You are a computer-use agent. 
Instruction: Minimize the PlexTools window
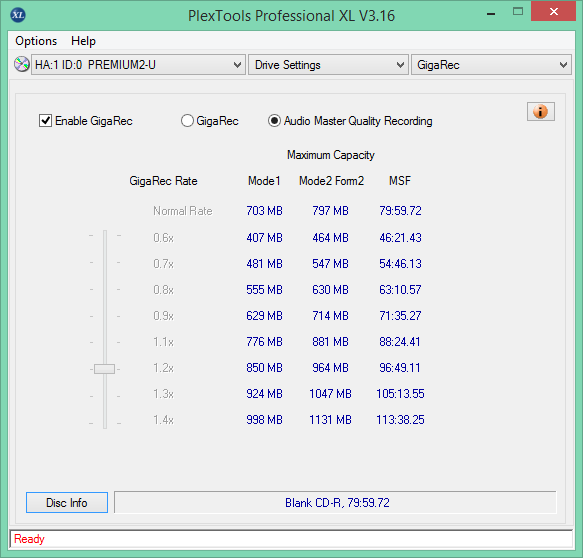(491, 13)
